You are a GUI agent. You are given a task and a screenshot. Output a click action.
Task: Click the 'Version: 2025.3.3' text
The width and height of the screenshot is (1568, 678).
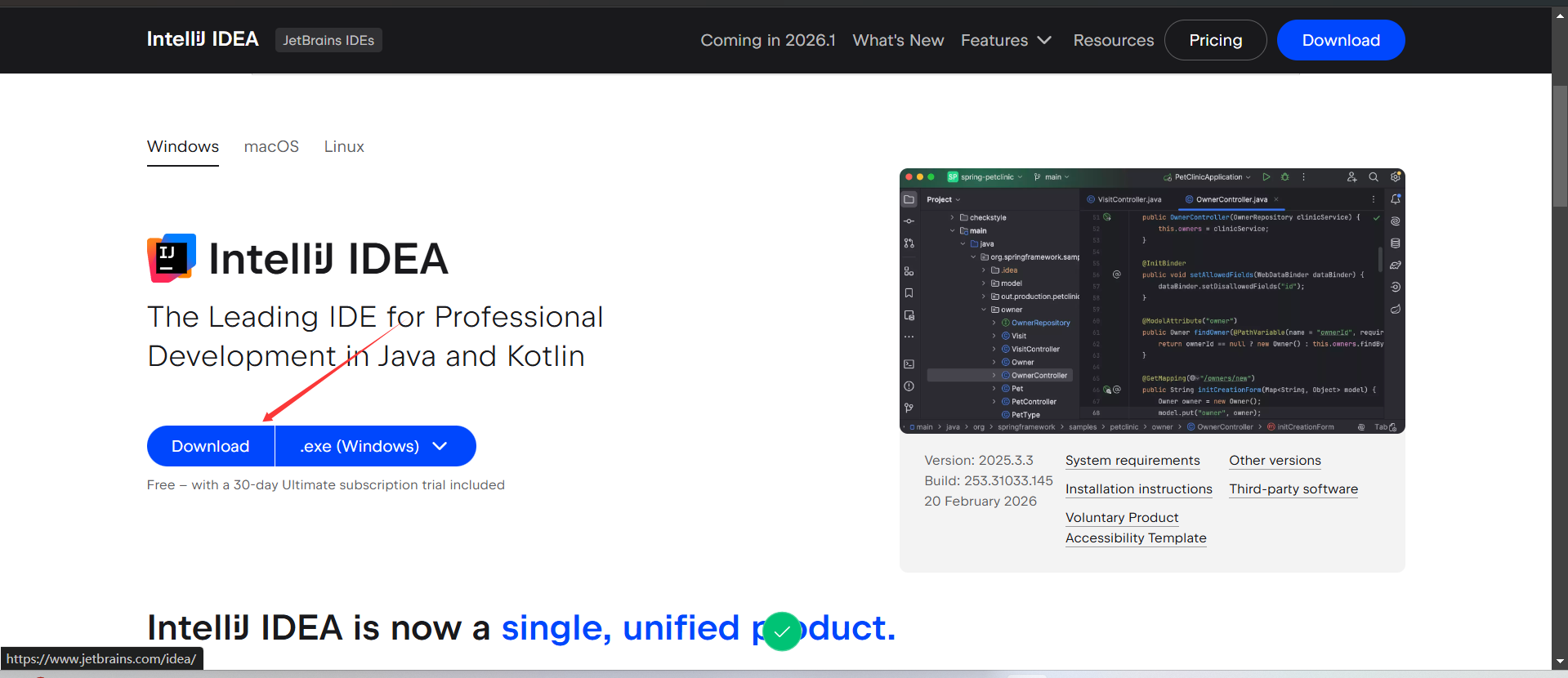coord(979,461)
